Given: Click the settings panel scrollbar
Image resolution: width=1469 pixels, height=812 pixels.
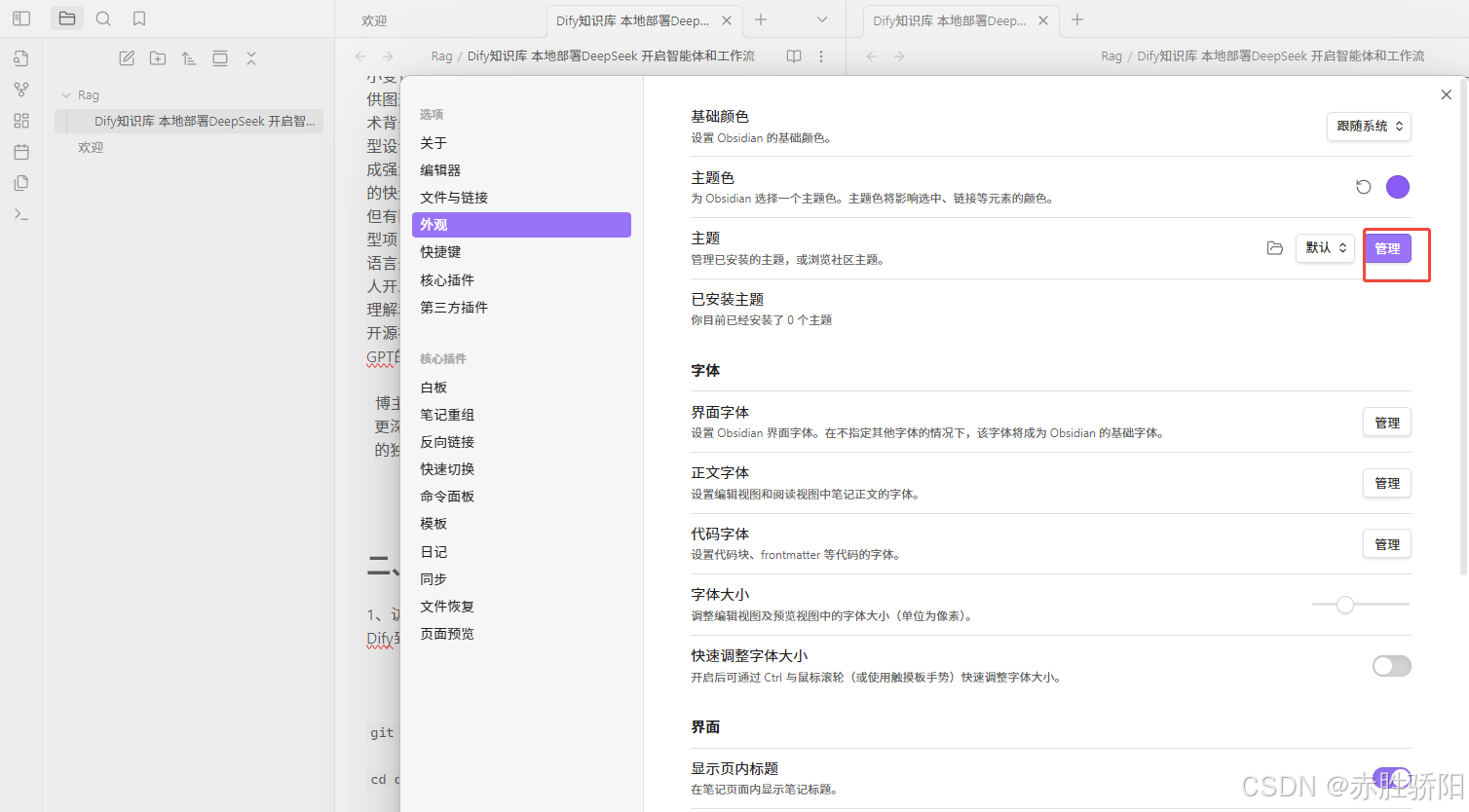Looking at the screenshot, I should tap(1463, 326).
